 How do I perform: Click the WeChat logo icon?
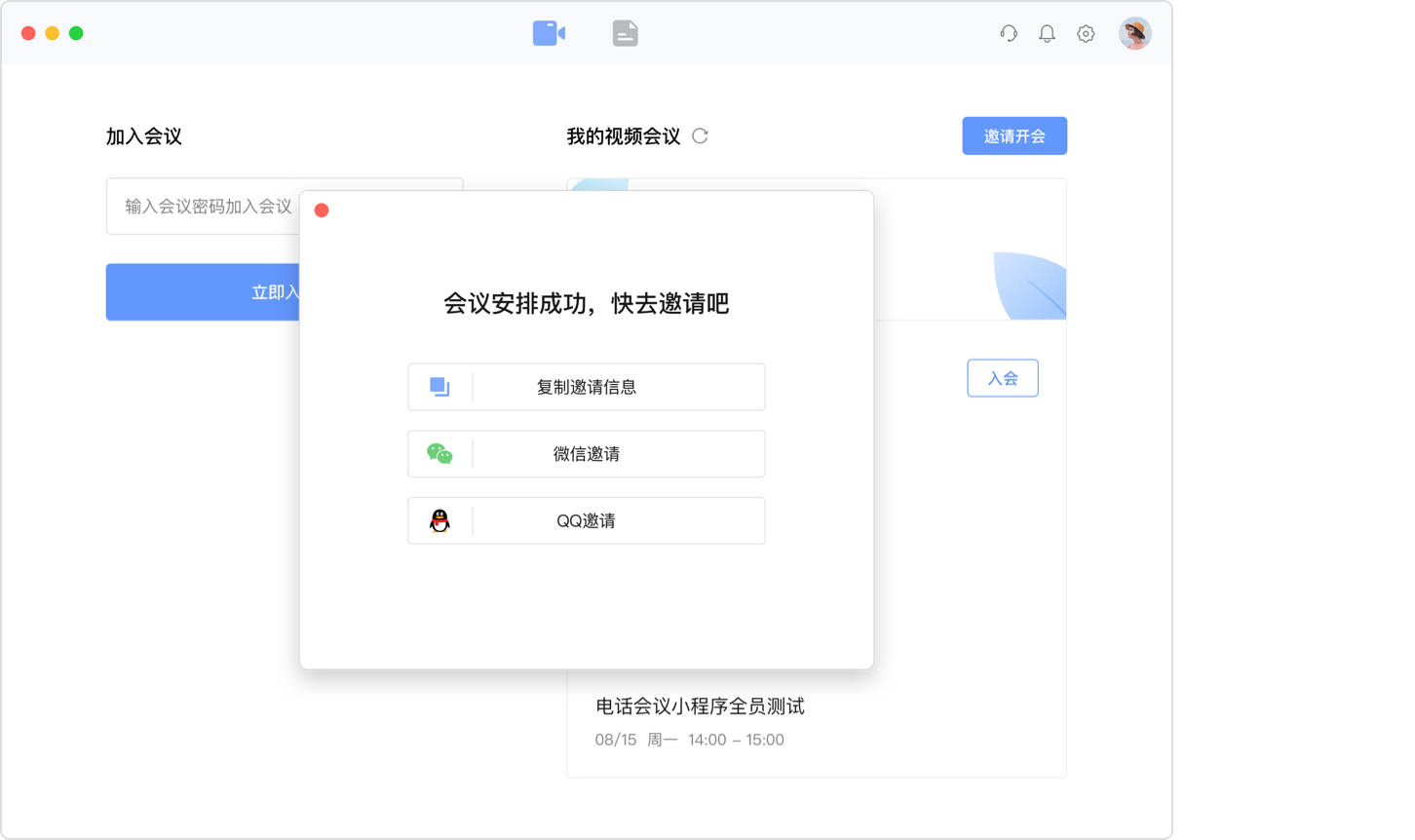[440, 454]
